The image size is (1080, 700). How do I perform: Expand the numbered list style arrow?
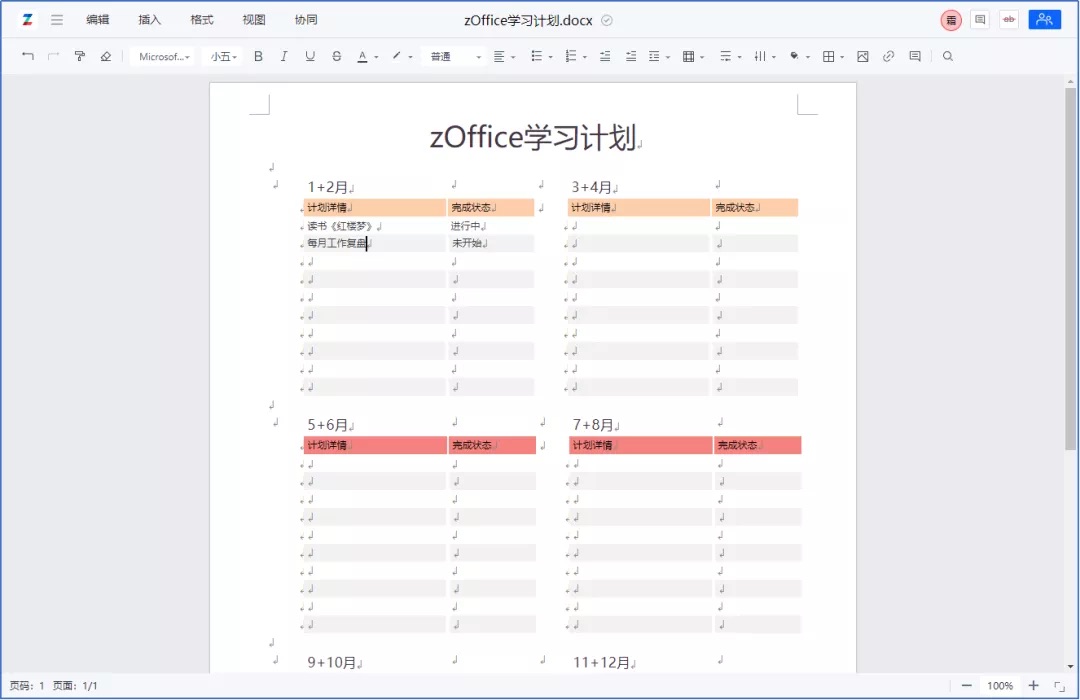coord(585,57)
